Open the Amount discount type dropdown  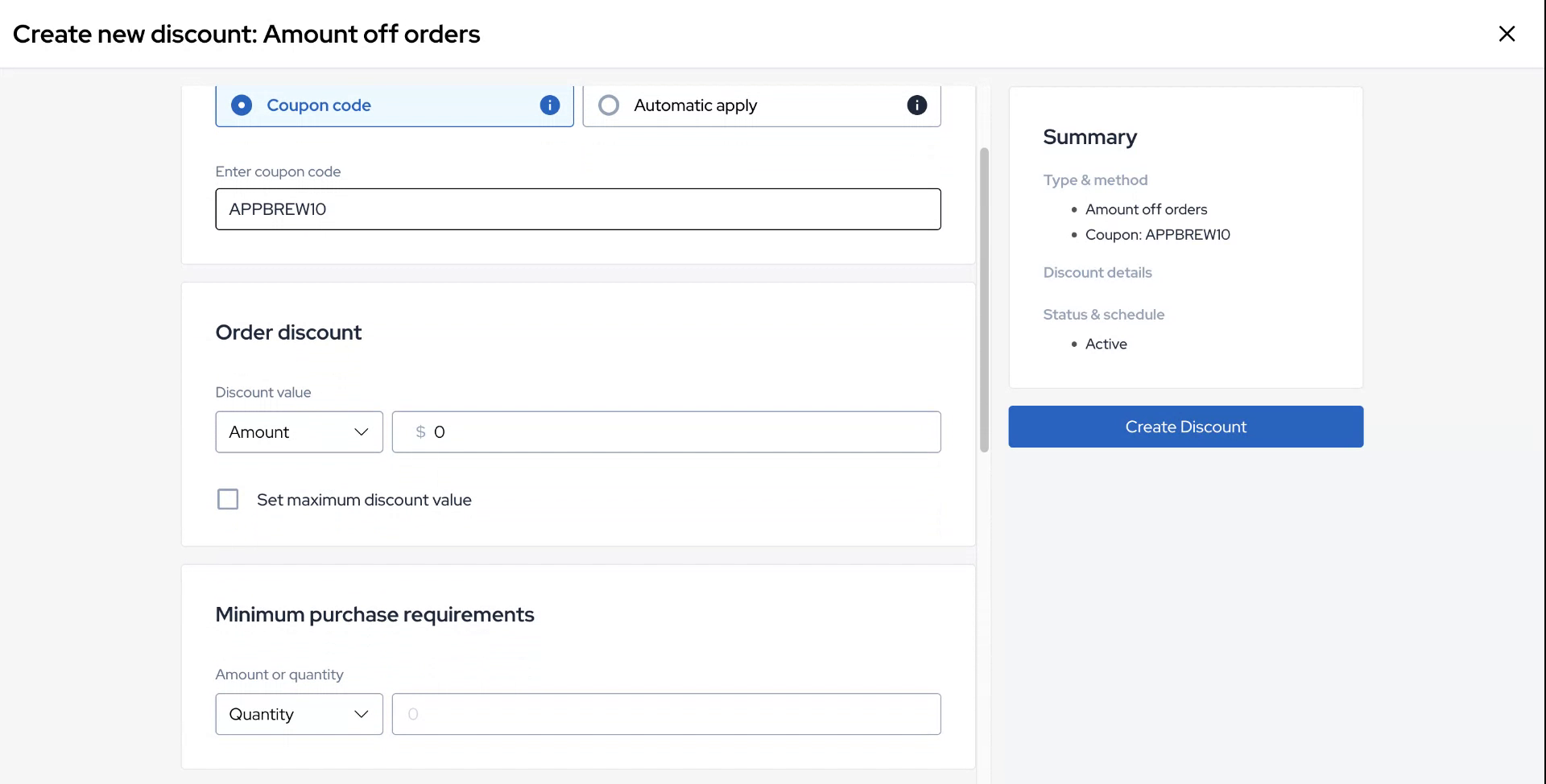[298, 431]
